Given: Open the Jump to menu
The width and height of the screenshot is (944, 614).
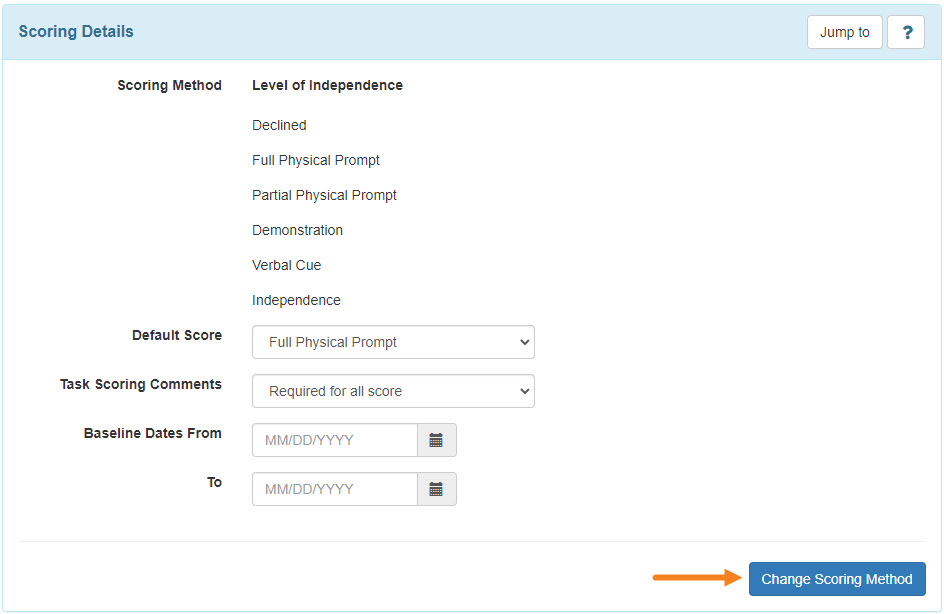Looking at the screenshot, I should [x=845, y=32].
